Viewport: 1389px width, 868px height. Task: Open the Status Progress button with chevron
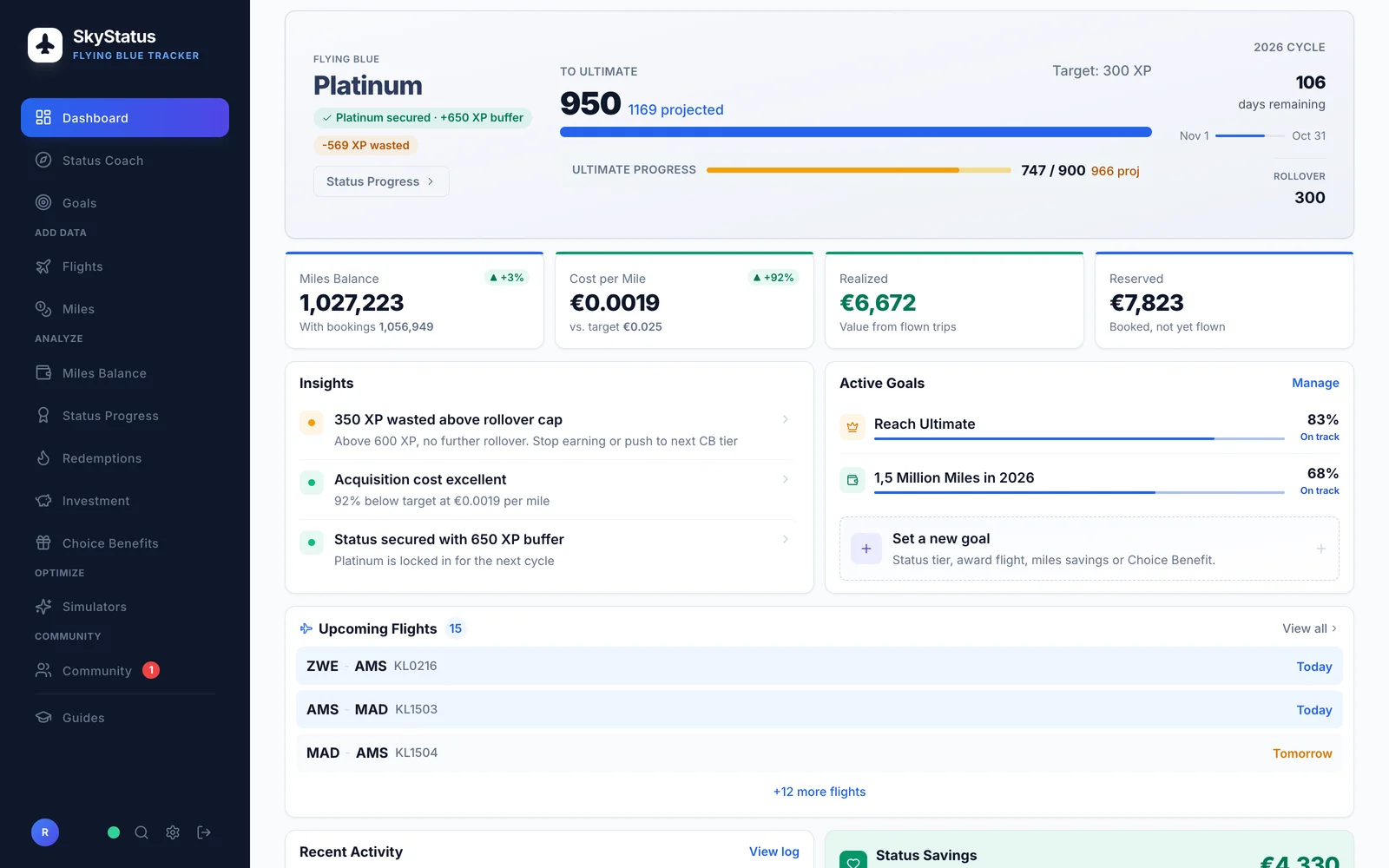pyautogui.click(x=381, y=181)
